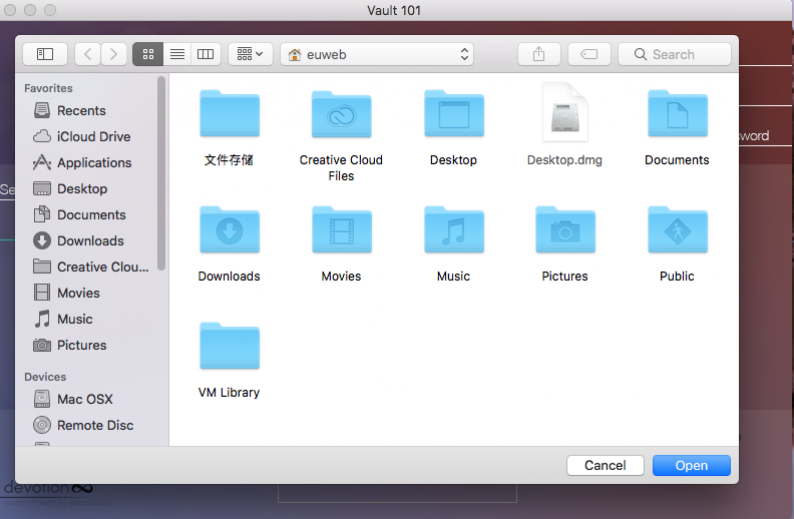Select Documents in the sidebar favorites
Image resolution: width=794 pixels, height=519 pixels.
coord(90,215)
